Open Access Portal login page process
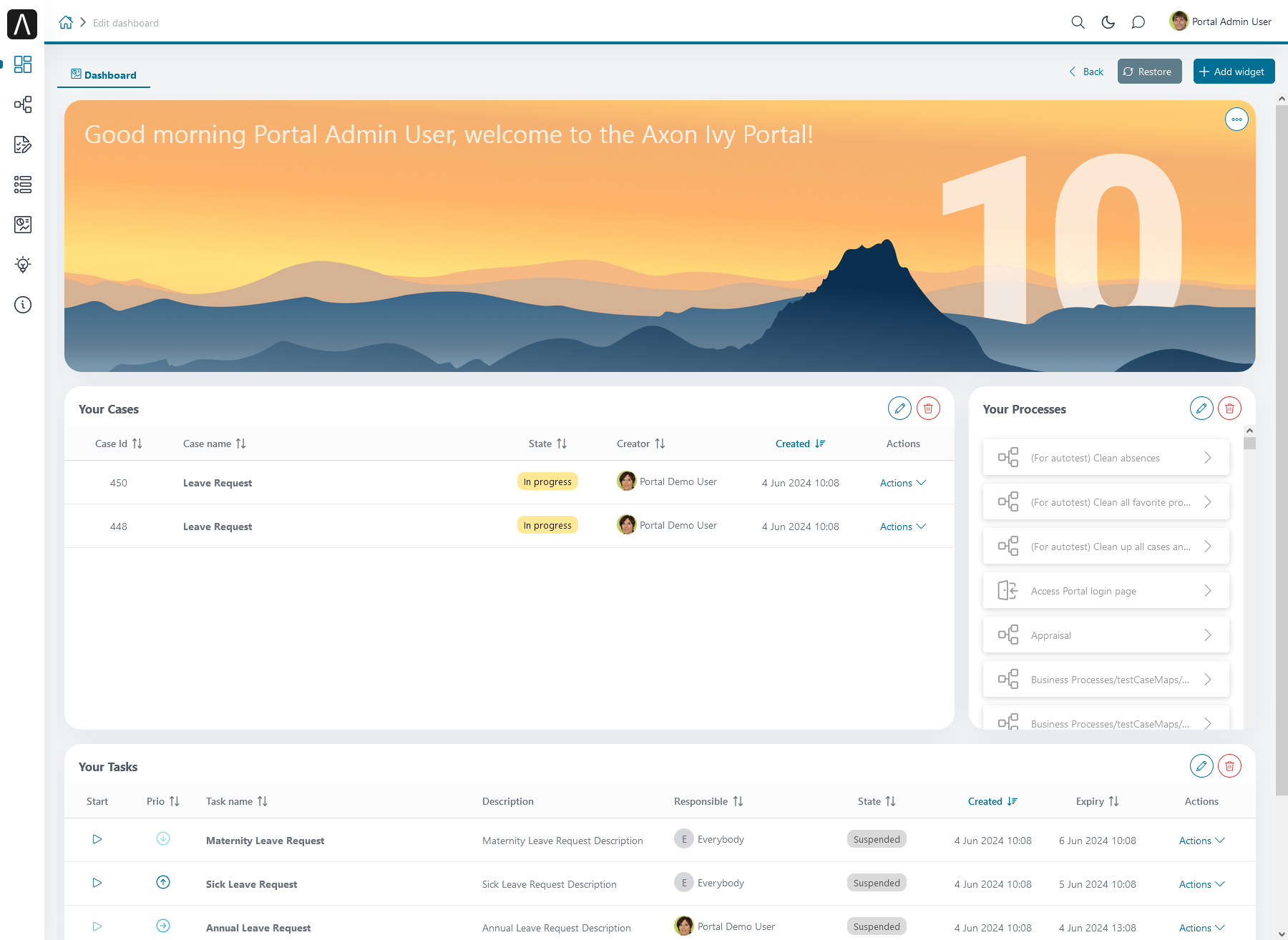The image size is (1288, 940). [1106, 591]
